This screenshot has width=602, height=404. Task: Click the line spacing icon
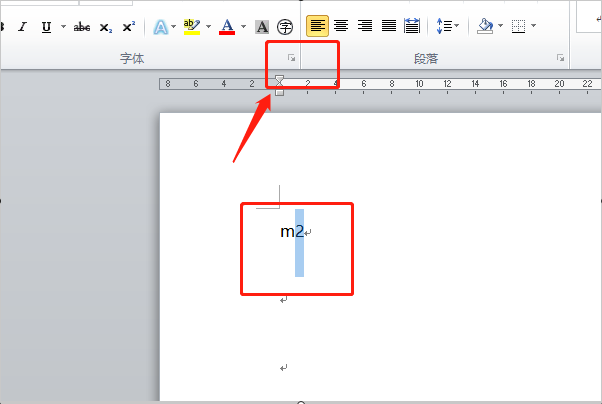(444, 26)
